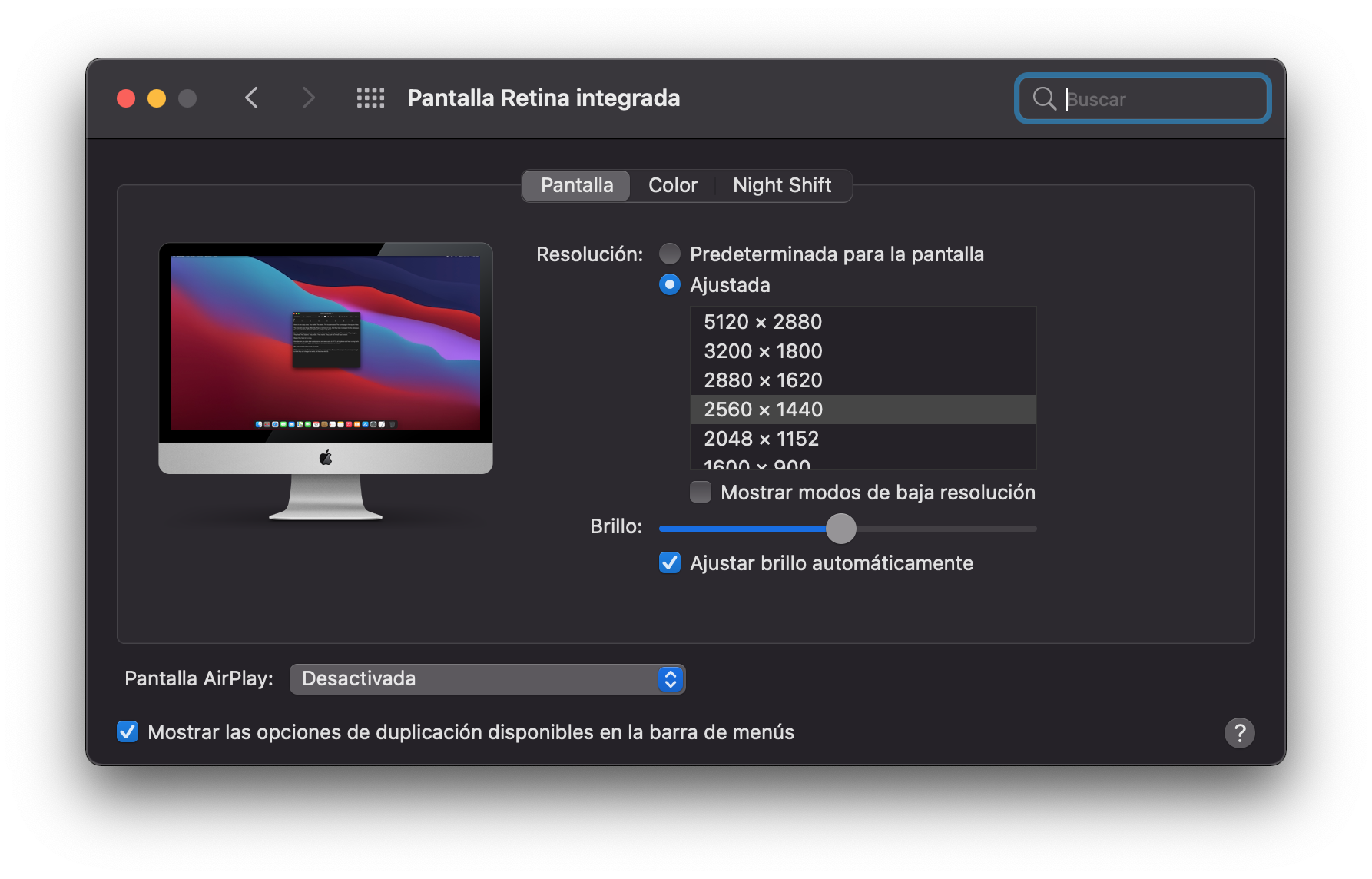Click the Brillo brightness slider handle

coord(841,529)
